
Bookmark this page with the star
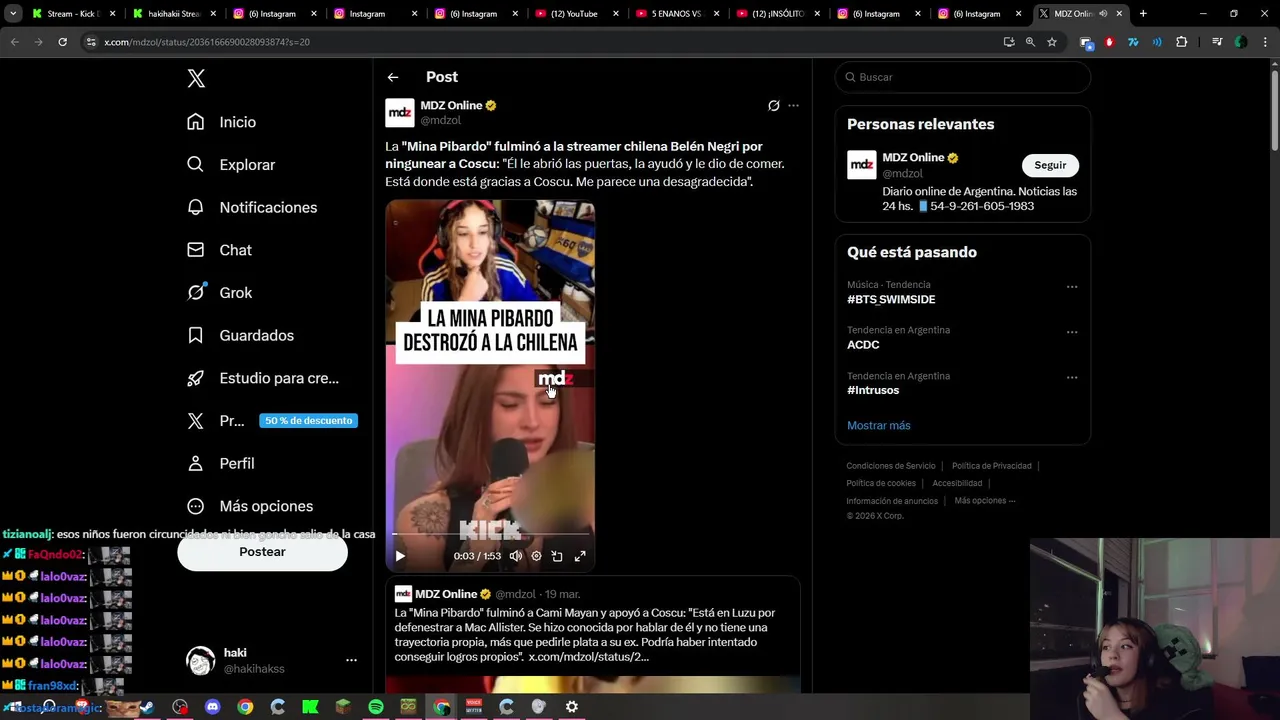point(1052,42)
